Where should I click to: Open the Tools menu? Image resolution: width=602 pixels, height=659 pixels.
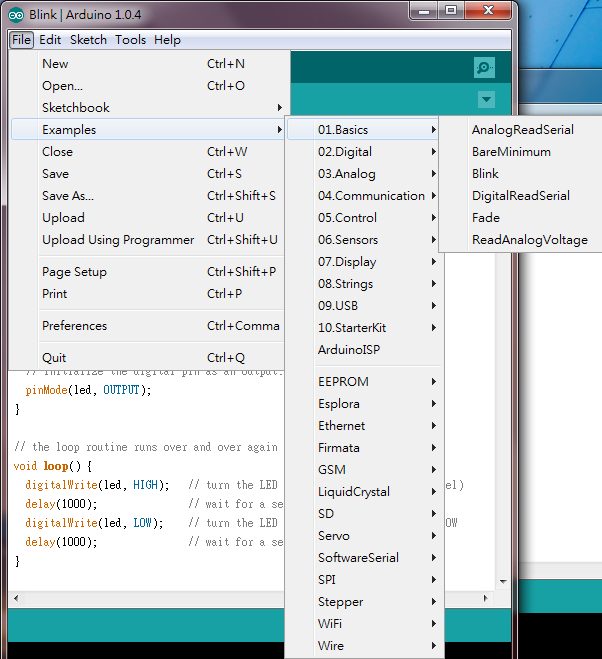tap(130, 40)
